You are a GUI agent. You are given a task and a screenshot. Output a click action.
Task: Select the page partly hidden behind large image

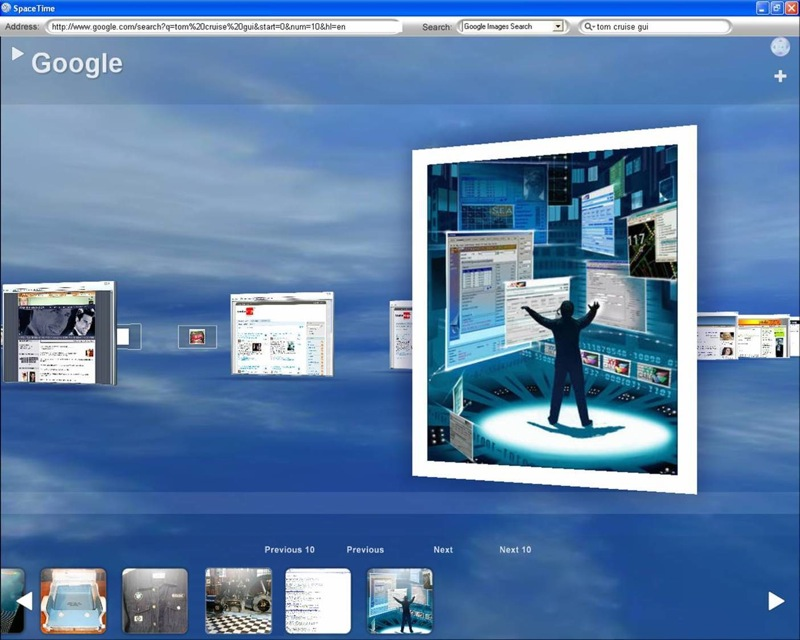coord(401,334)
